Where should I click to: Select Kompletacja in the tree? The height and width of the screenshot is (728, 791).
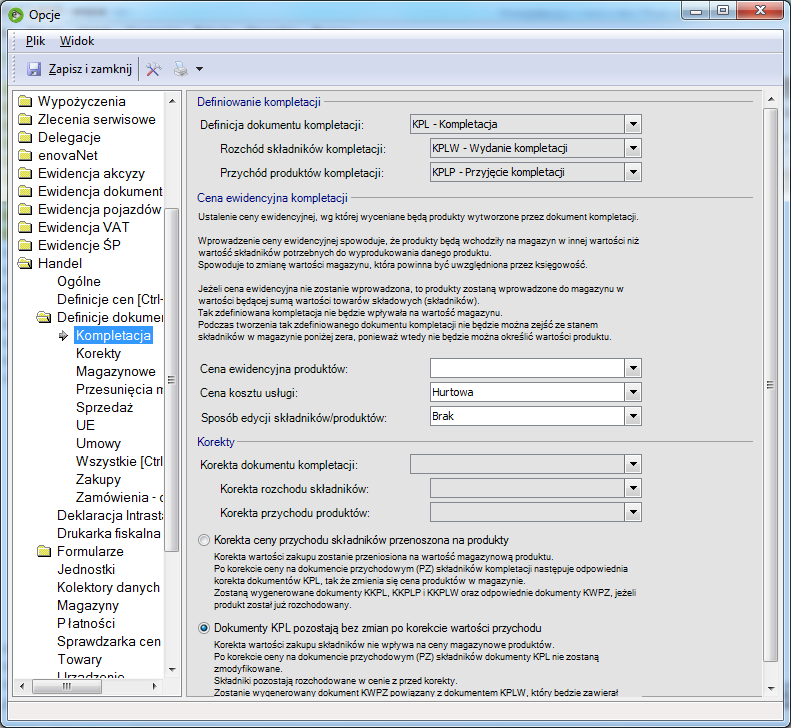[x=114, y=335]
